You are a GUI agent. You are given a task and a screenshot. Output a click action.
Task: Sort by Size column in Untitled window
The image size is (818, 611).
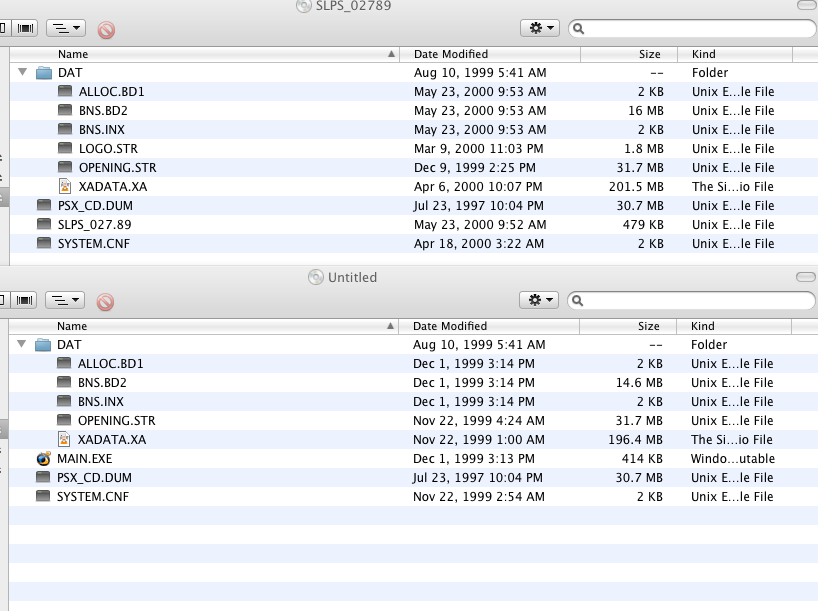point(649,326)
